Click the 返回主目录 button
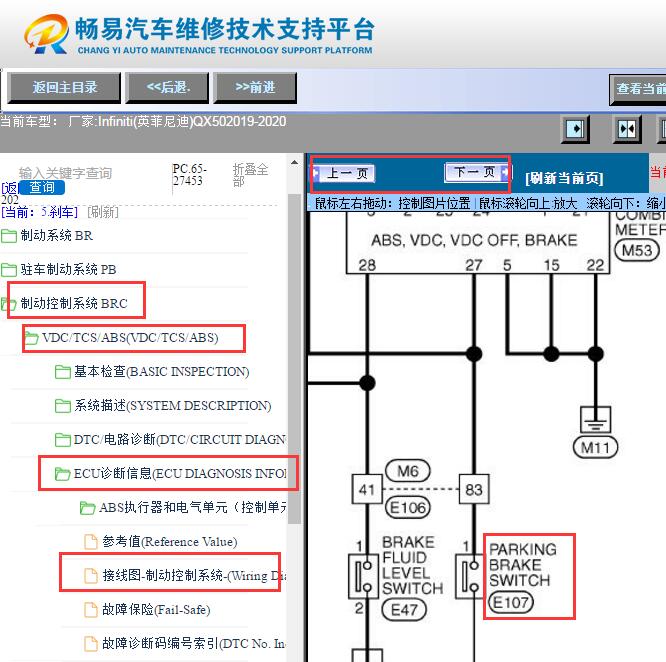 coord(65,87)
